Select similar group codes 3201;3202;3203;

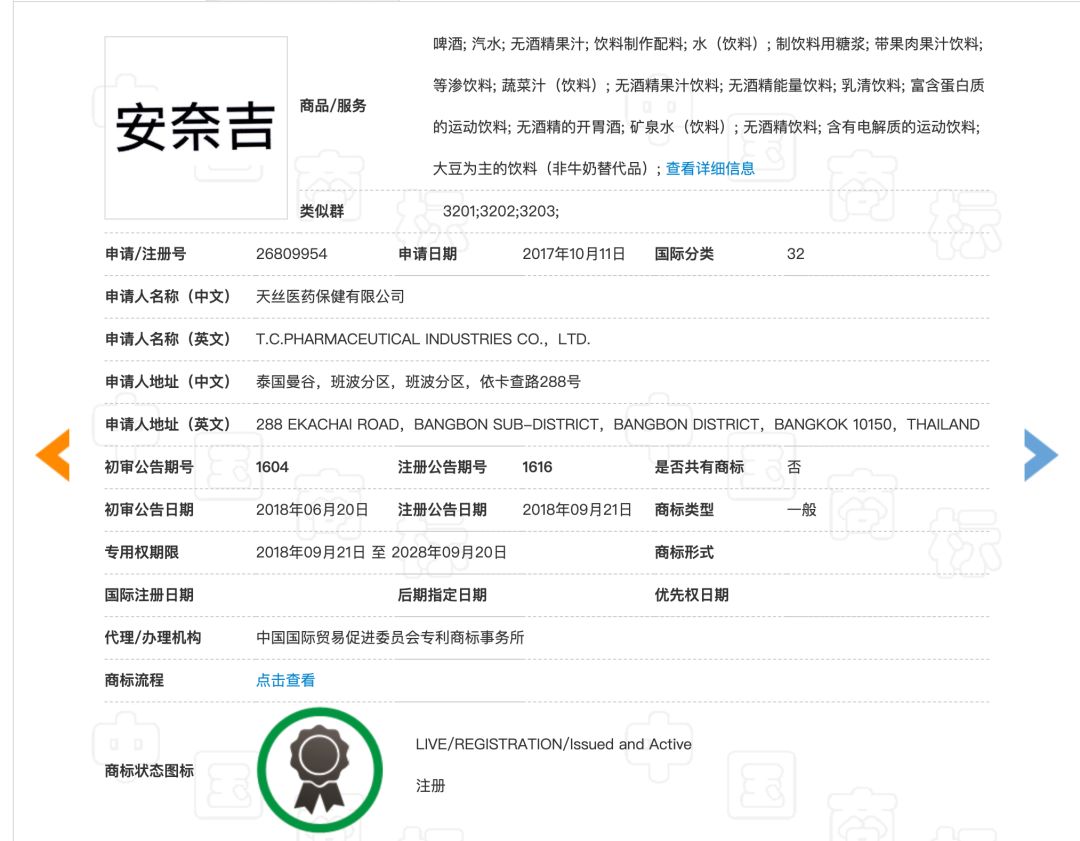pos(501,211)
